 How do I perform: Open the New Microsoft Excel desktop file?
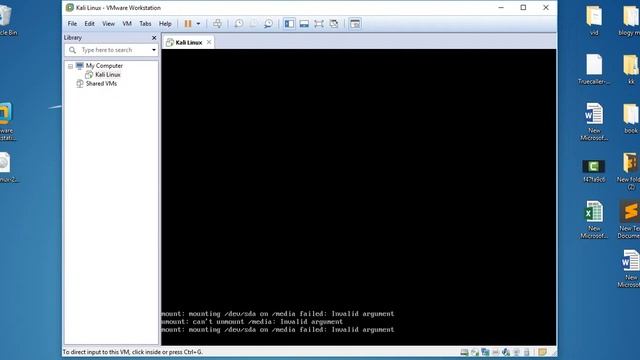click(594, 219)
